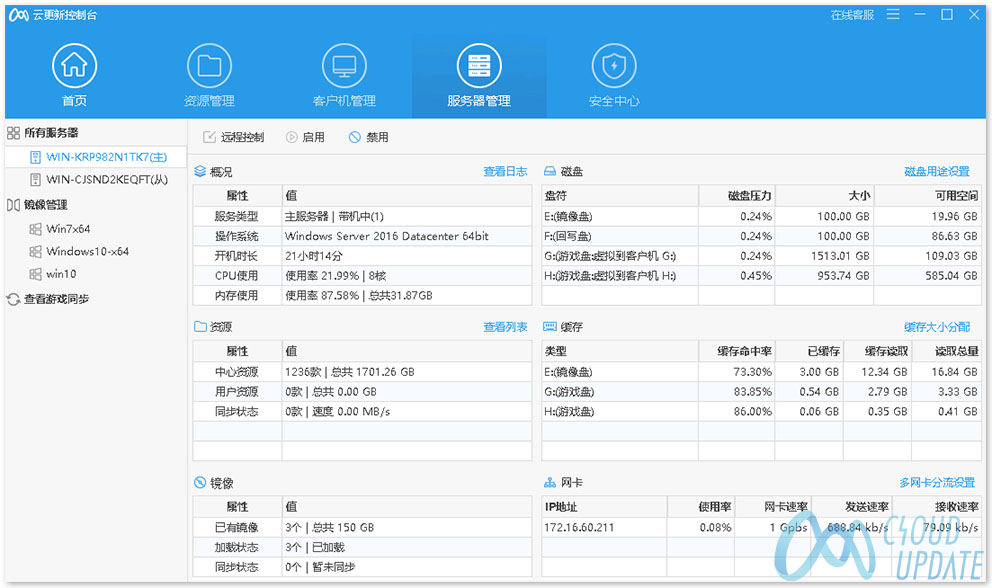This screenshot has width=992, height=588.
Task: Click the 953.74 GB size value
Action: point(843,275)
